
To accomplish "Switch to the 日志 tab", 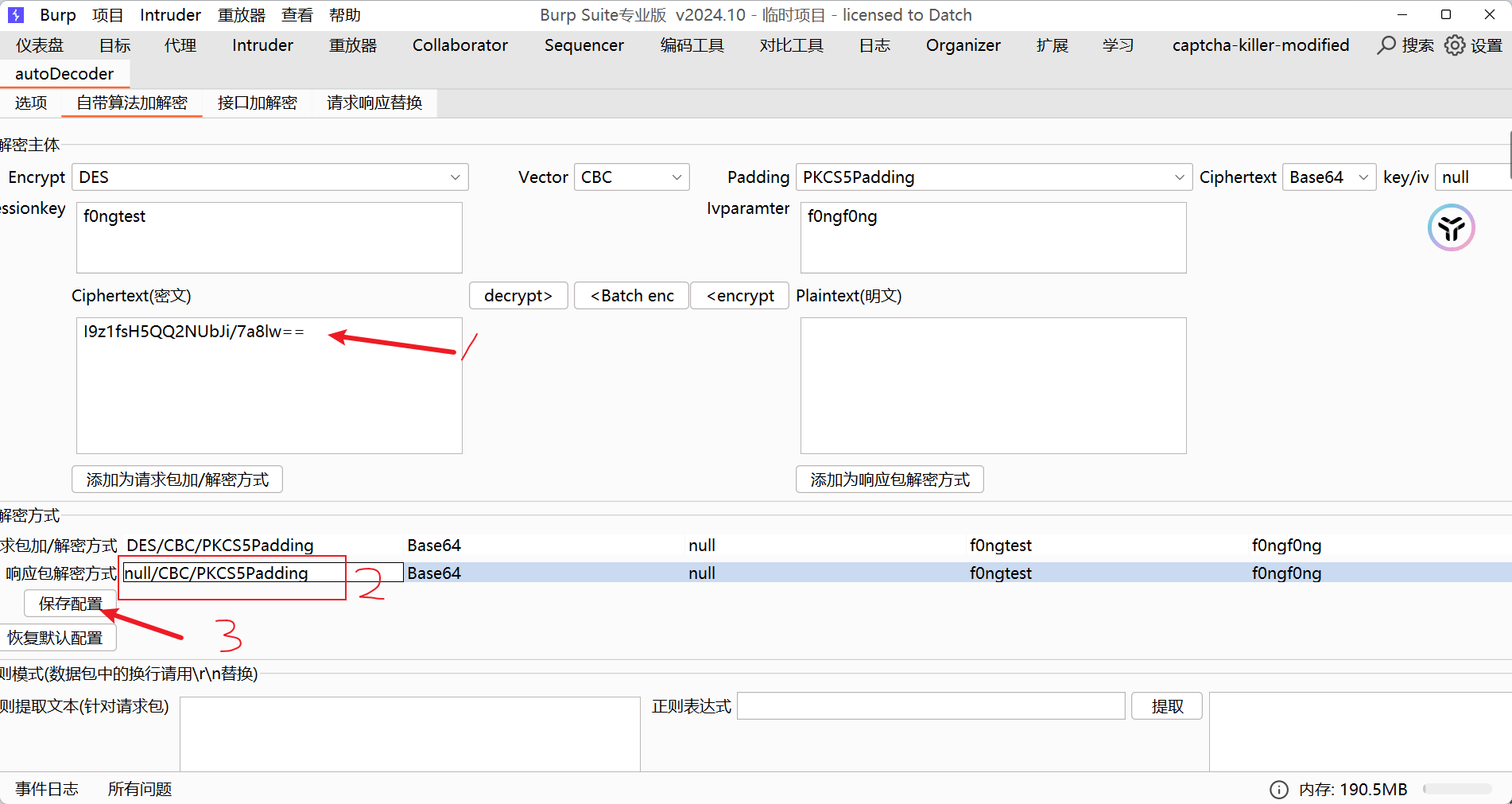I will pyautogui.click(x=874, y=45).
